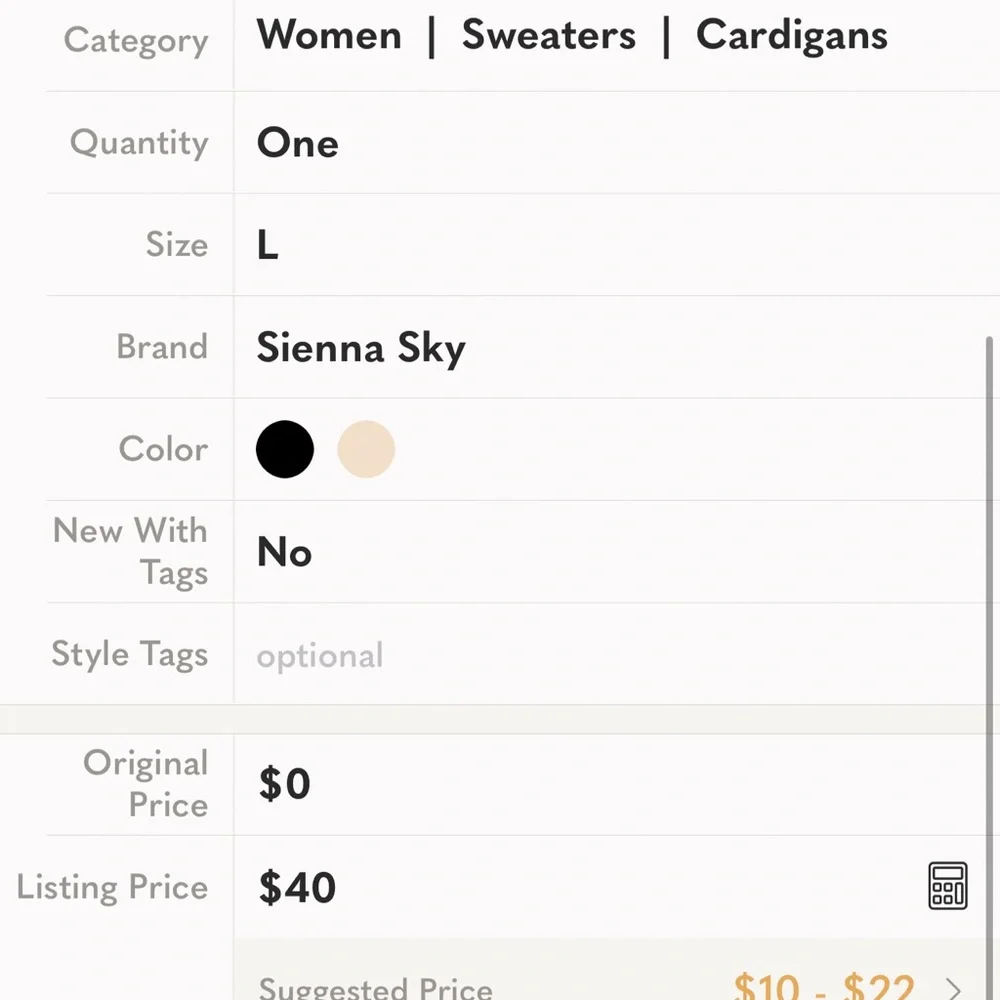Select Sweaters in the category breadcrumb
The image size is (1000, 1000).
tap(548, 35)
